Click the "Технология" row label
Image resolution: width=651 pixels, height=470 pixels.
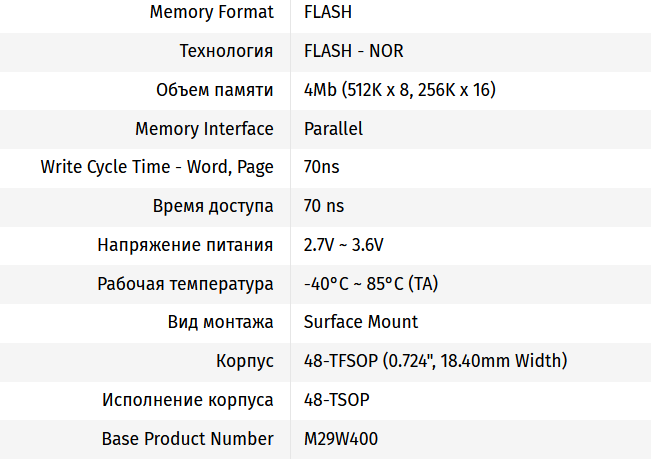[226, 51]
